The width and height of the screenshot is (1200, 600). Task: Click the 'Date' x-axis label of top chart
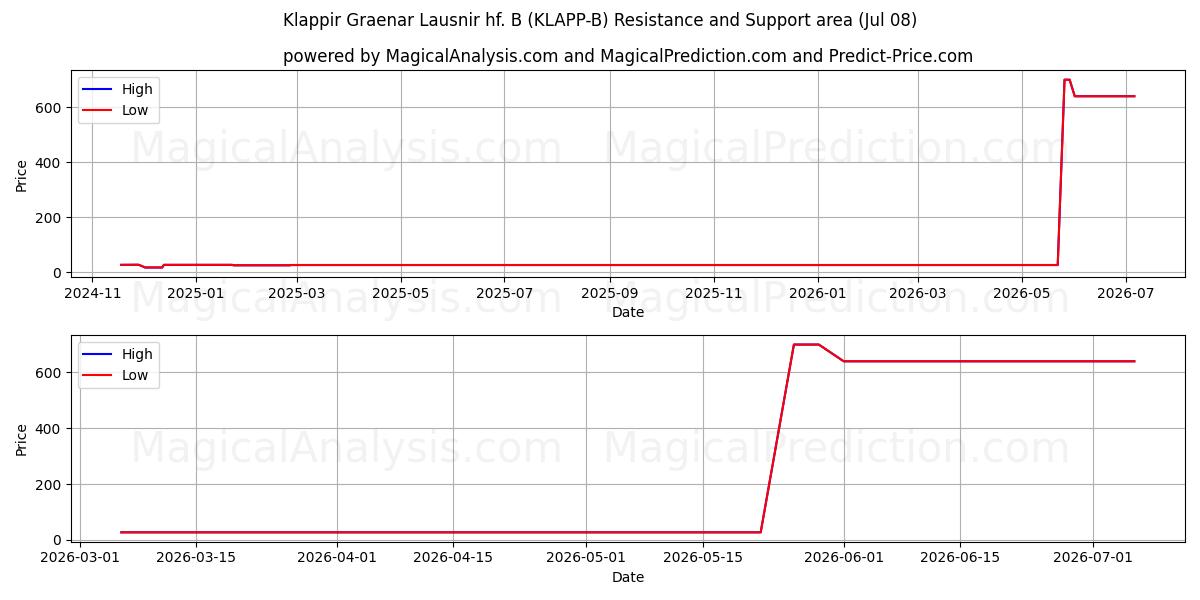pos(628,312)
